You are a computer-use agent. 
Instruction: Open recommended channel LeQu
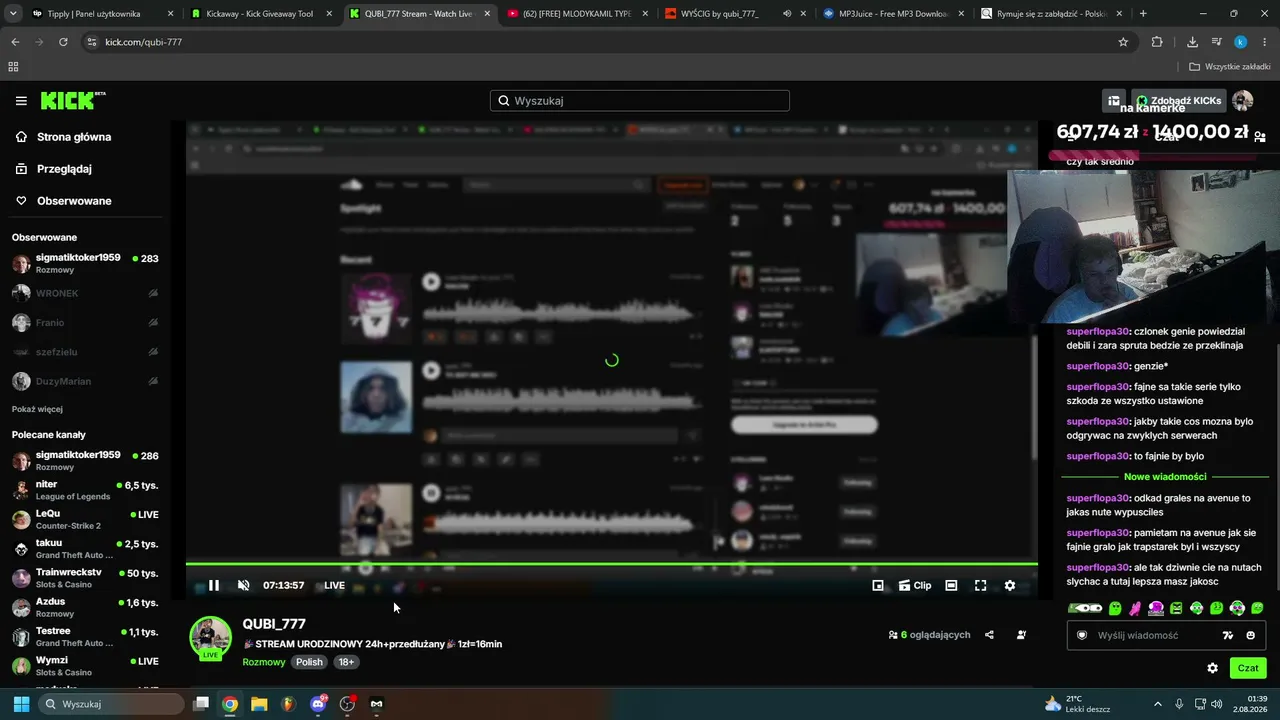85,519
